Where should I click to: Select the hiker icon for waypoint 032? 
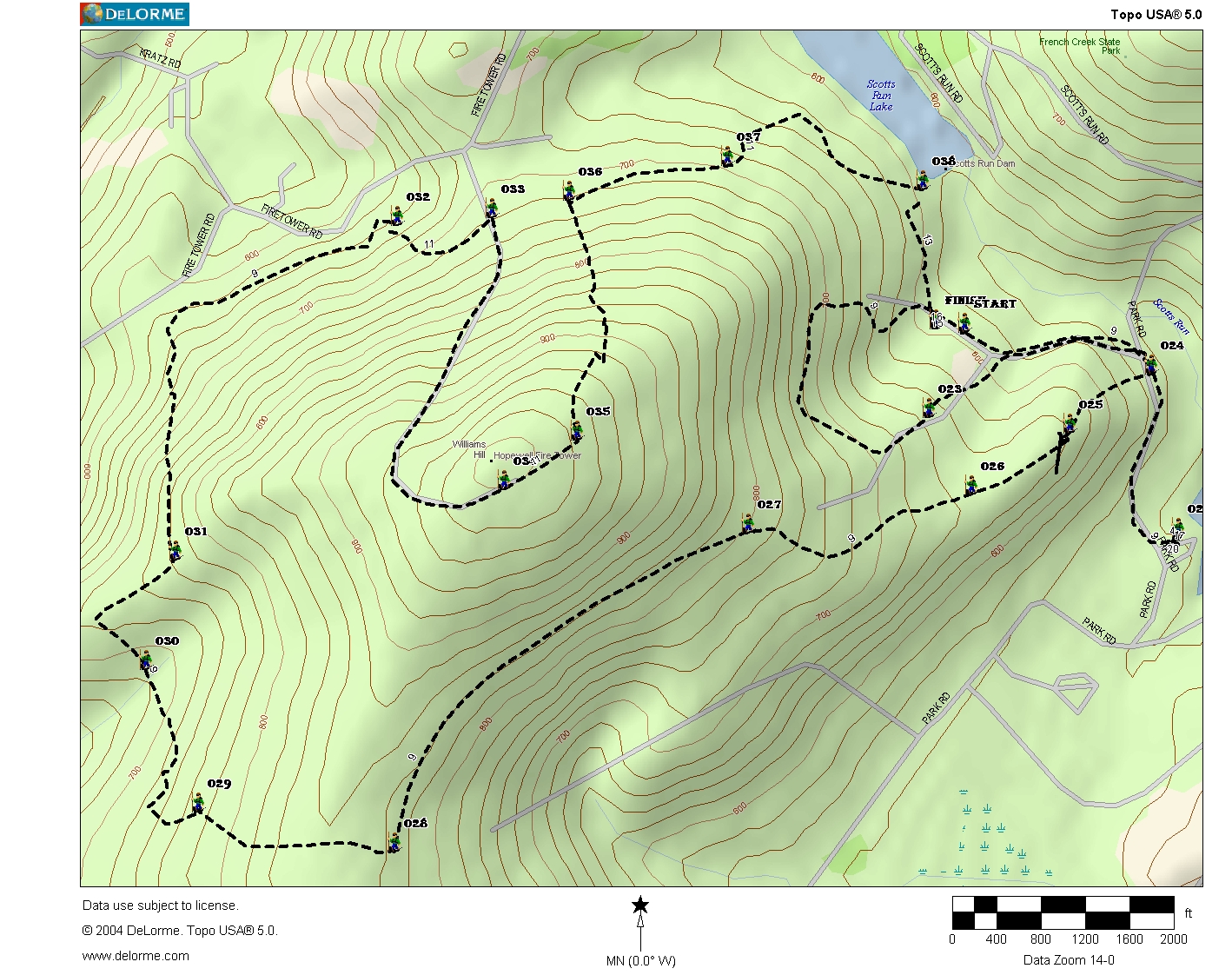[x=397, y=216]
